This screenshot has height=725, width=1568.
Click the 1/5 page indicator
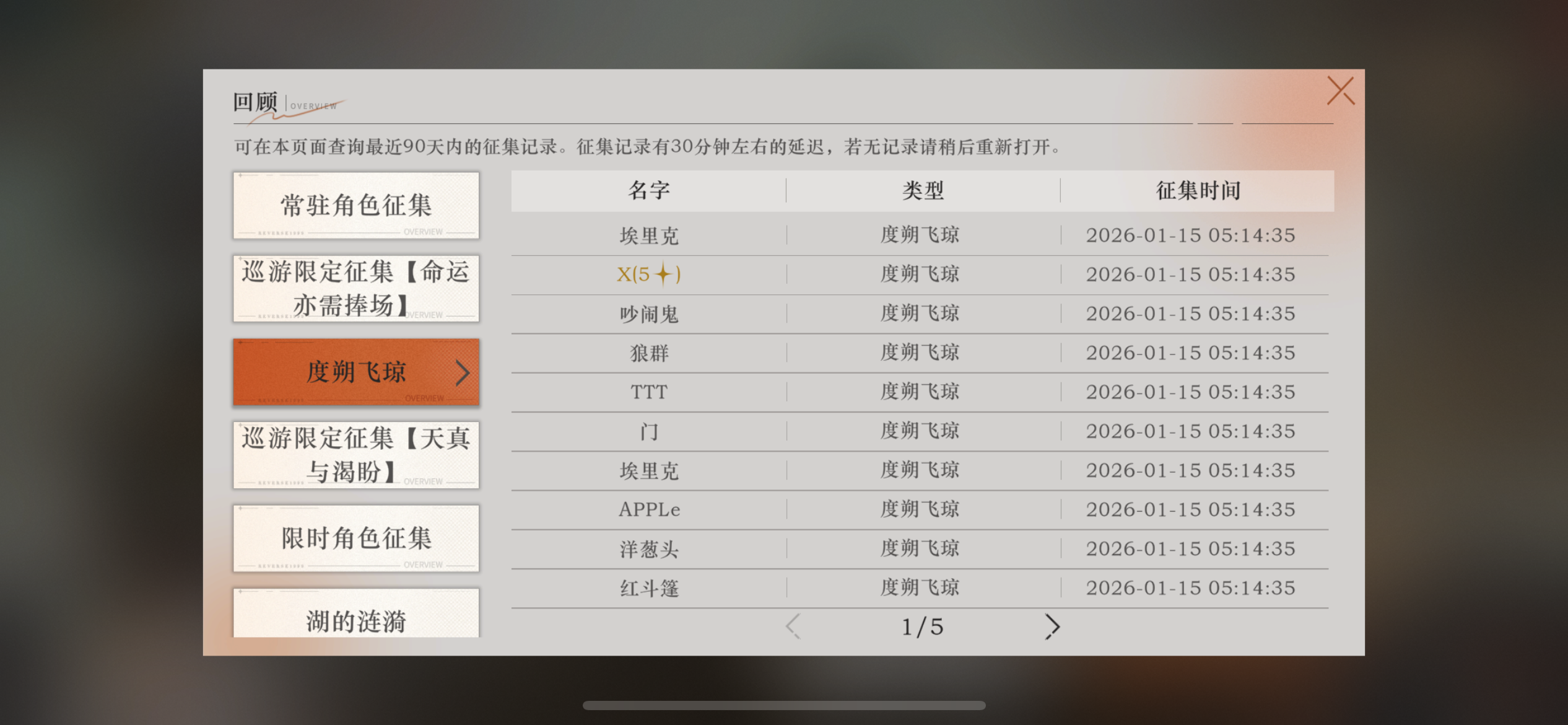pos(922,627)
